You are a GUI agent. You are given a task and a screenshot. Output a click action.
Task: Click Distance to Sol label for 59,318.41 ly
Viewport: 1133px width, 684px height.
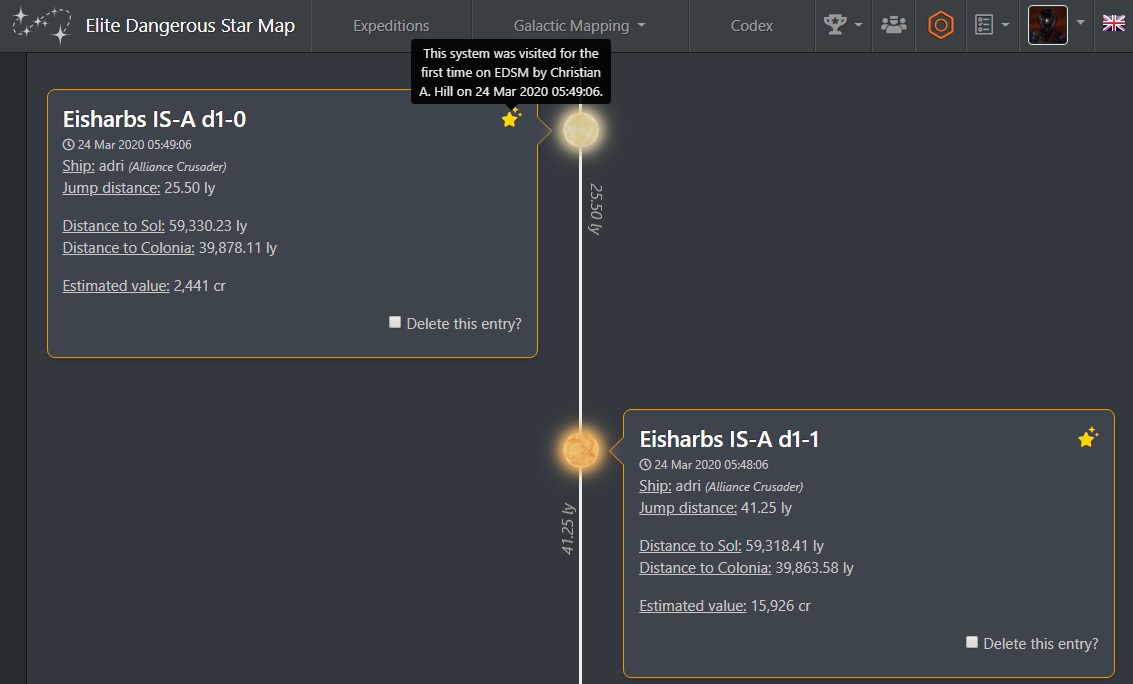click(690, 546)
